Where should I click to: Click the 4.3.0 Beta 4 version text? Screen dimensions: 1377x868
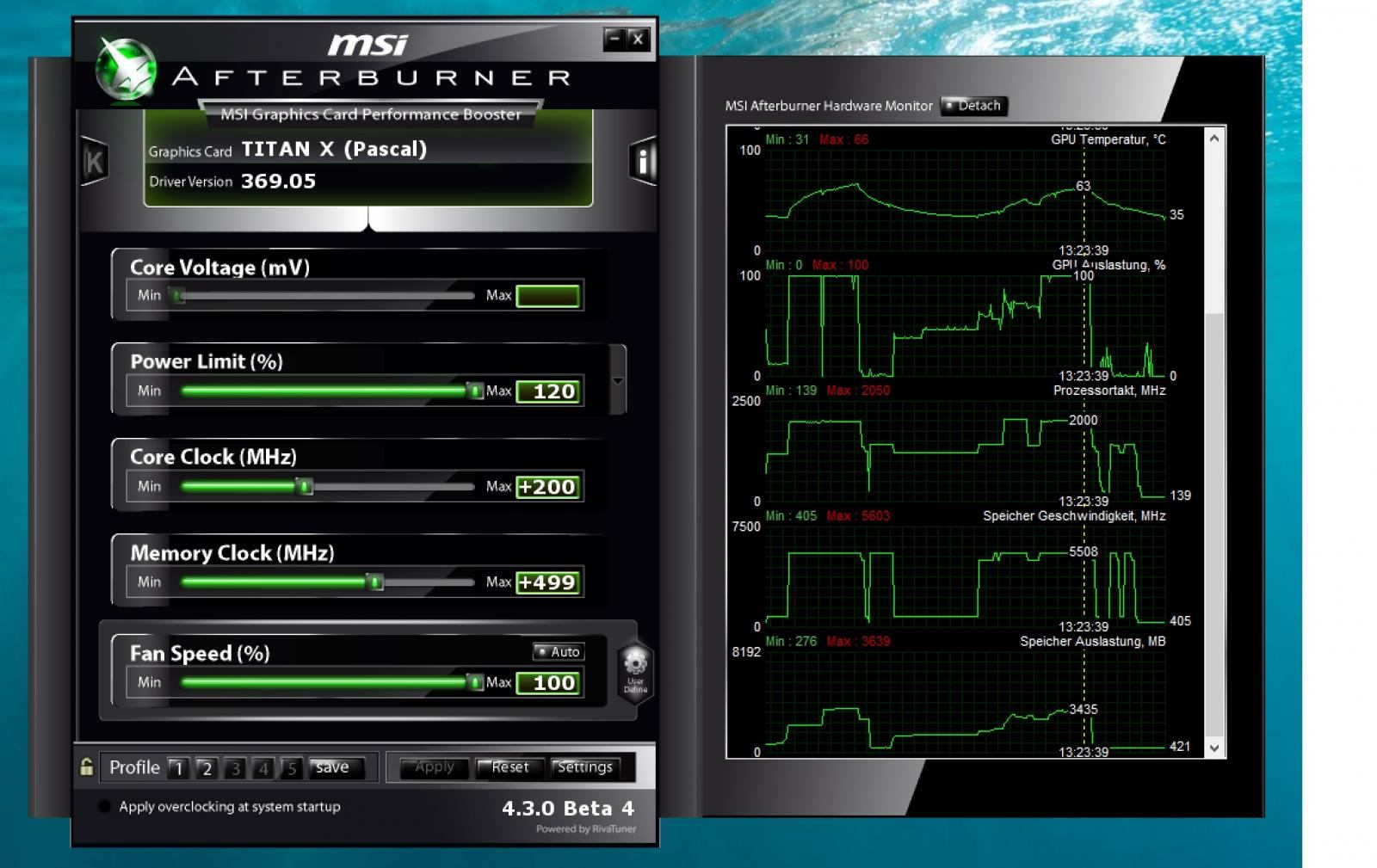(568, 809)
